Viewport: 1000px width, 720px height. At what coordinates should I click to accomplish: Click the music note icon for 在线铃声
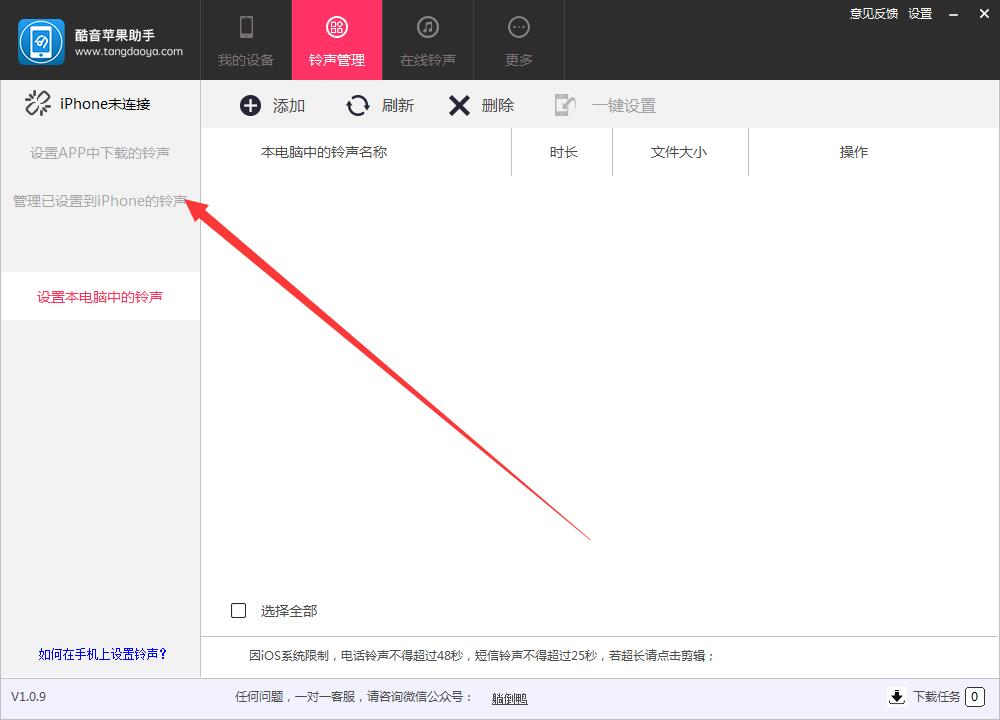point(427,27)
